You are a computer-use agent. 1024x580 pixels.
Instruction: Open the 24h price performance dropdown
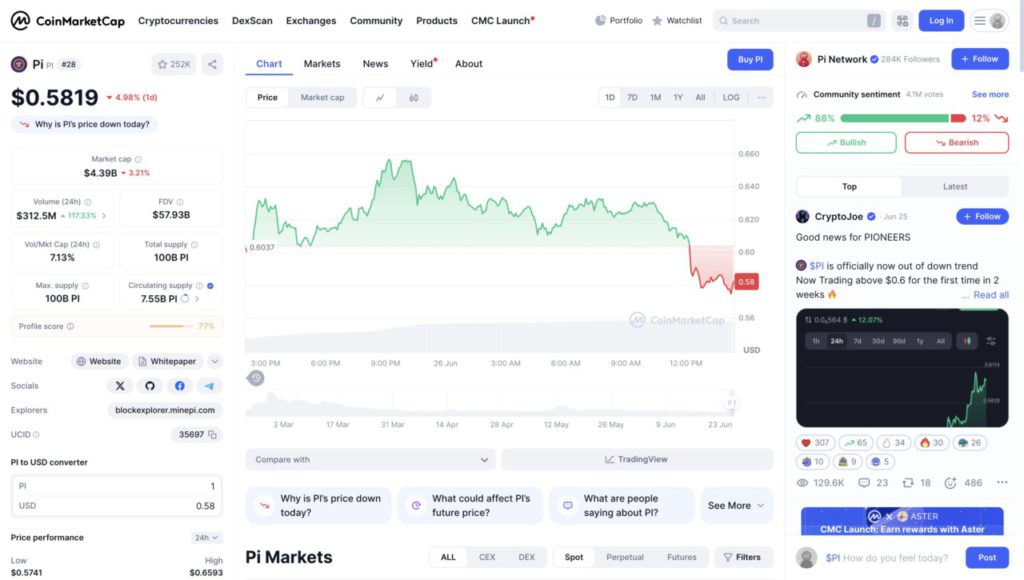206,537
